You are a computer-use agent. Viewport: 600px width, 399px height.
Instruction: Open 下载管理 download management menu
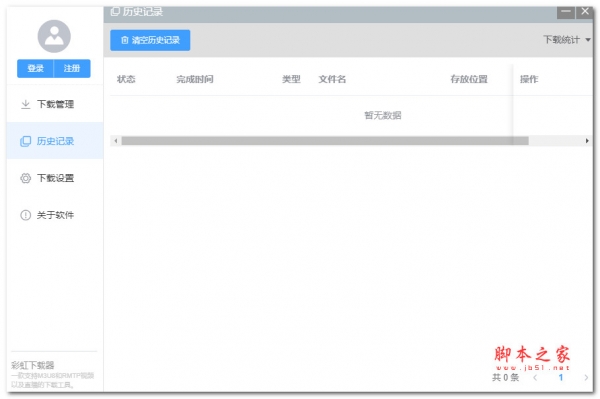(x=55, y=104)
